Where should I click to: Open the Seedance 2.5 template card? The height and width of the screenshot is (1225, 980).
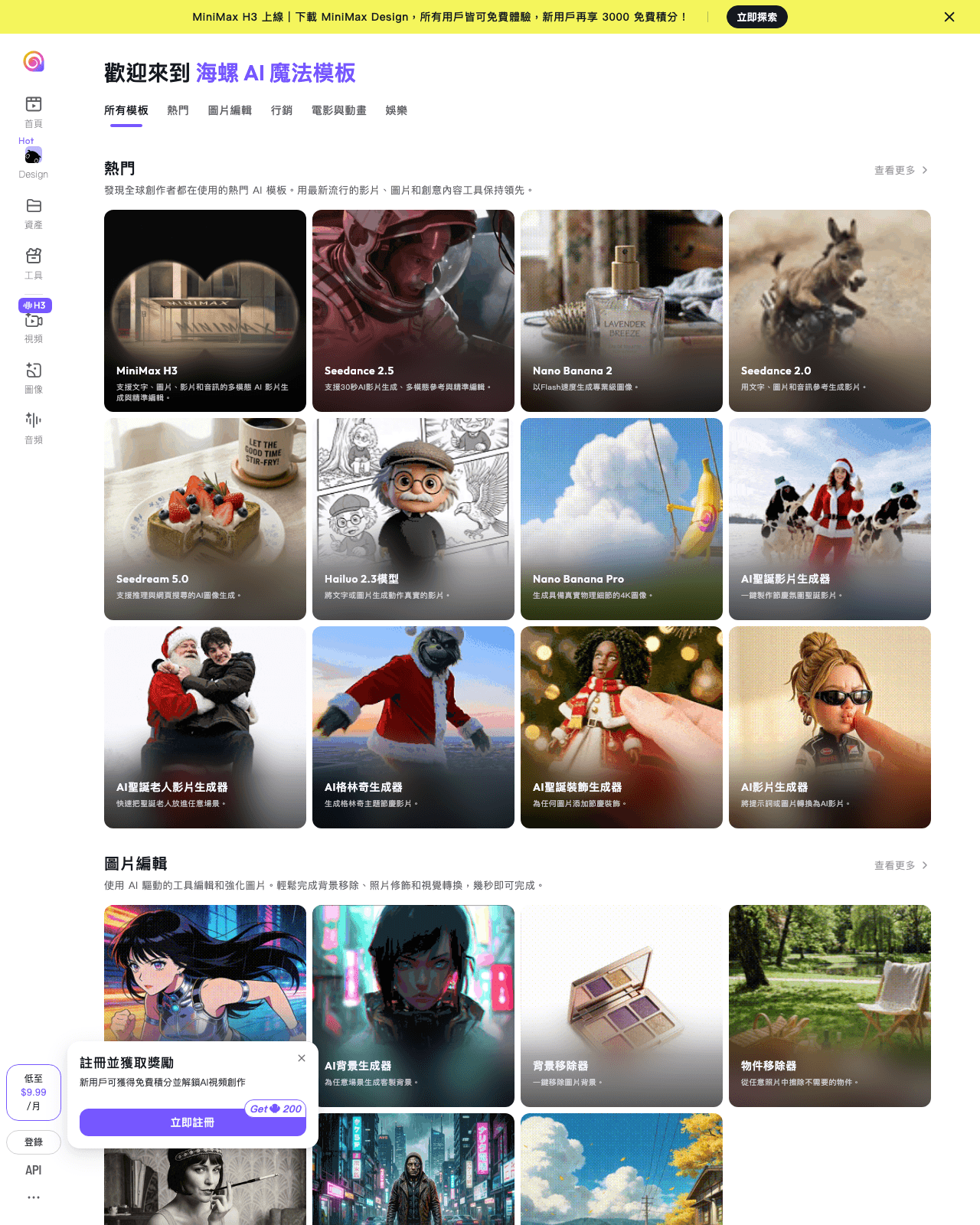[x=413, y=311]
